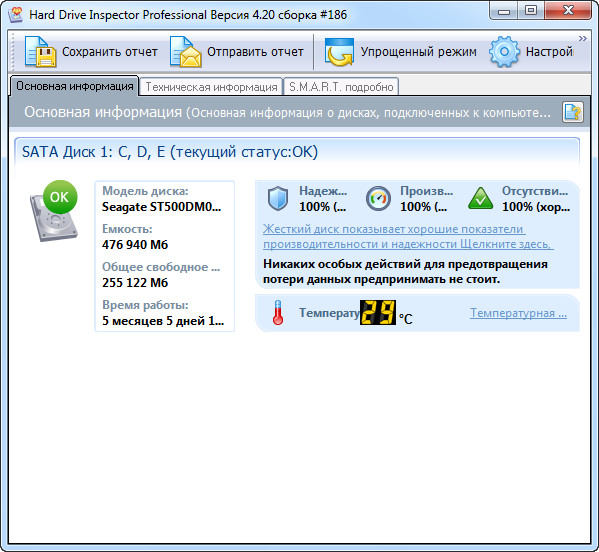
Task: Click the Отправить отчет label
Action: pos(255,52)
